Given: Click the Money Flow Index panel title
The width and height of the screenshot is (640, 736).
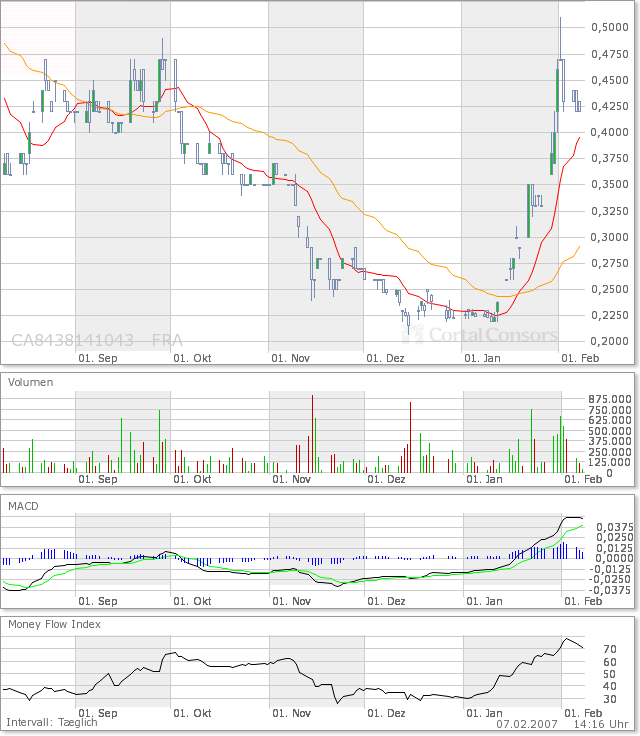Looking at the screenshot, I should pos(54,624).
